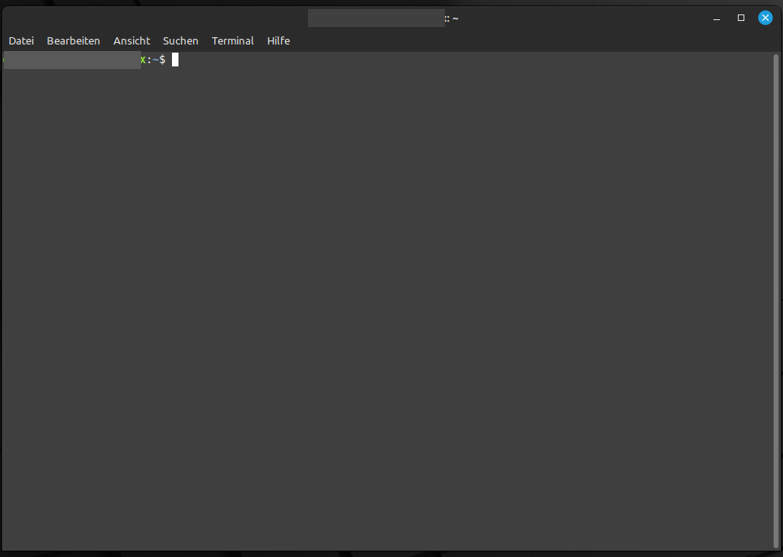
Task: Show the Terminal menu options
Action: coord(232,41)
